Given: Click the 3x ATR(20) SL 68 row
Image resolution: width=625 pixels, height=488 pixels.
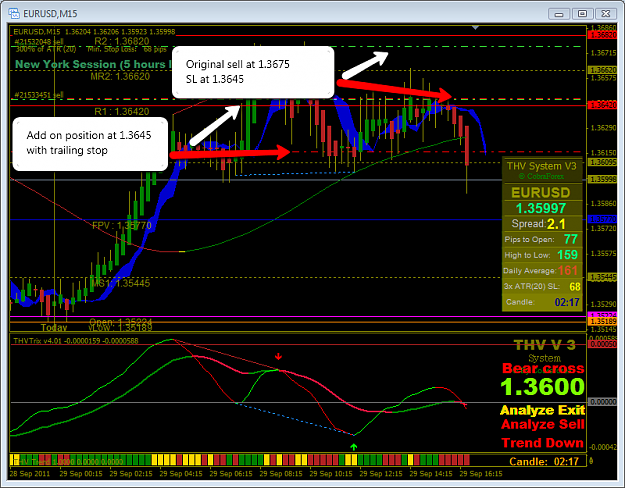Looking at the screenshot, I should click(542, 286).
